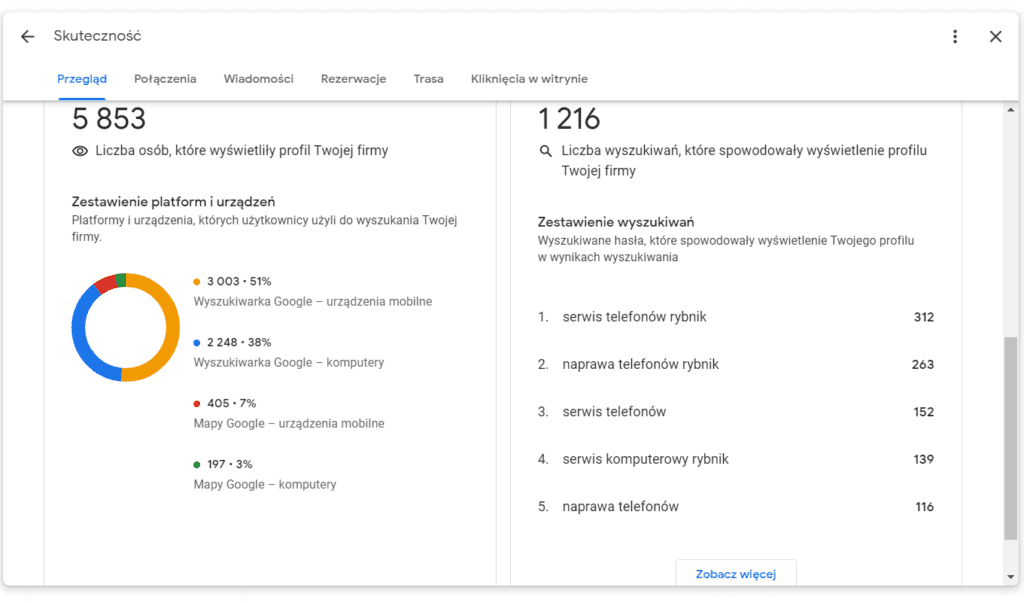Click the red legend dot for 405

click(x=197, y=404)
